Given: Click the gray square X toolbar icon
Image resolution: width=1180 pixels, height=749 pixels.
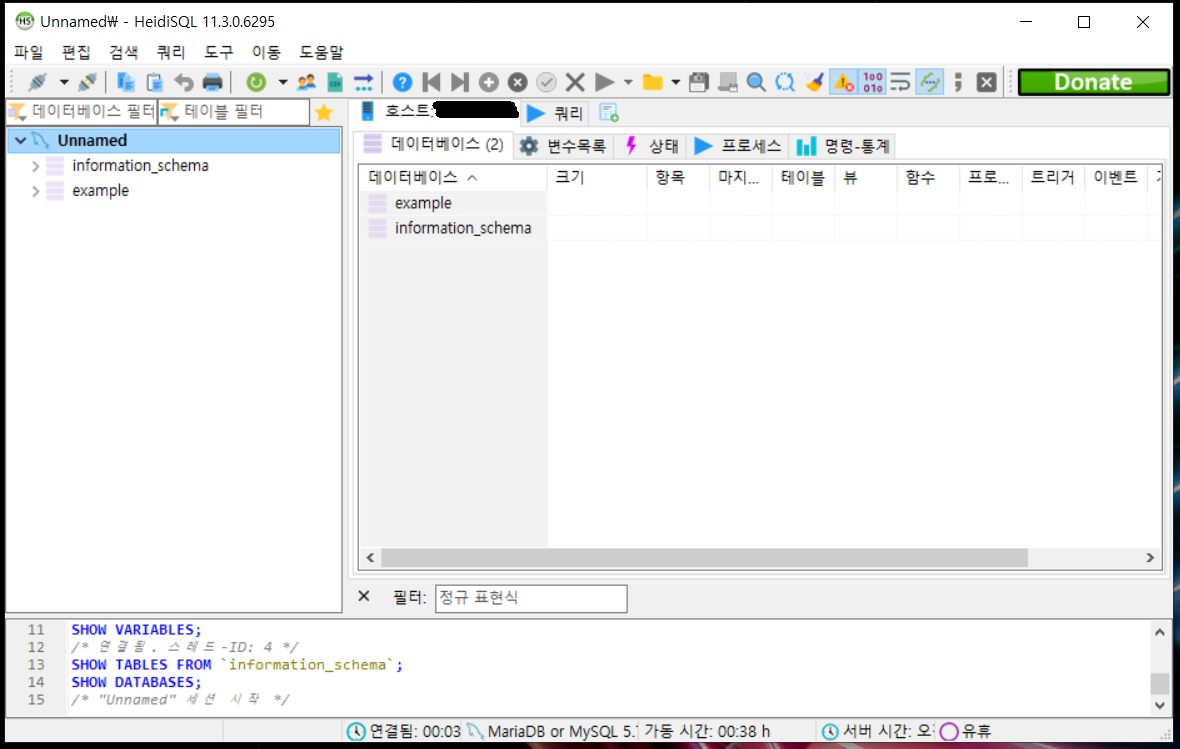Looking at the screenshot, I should 987,82.
